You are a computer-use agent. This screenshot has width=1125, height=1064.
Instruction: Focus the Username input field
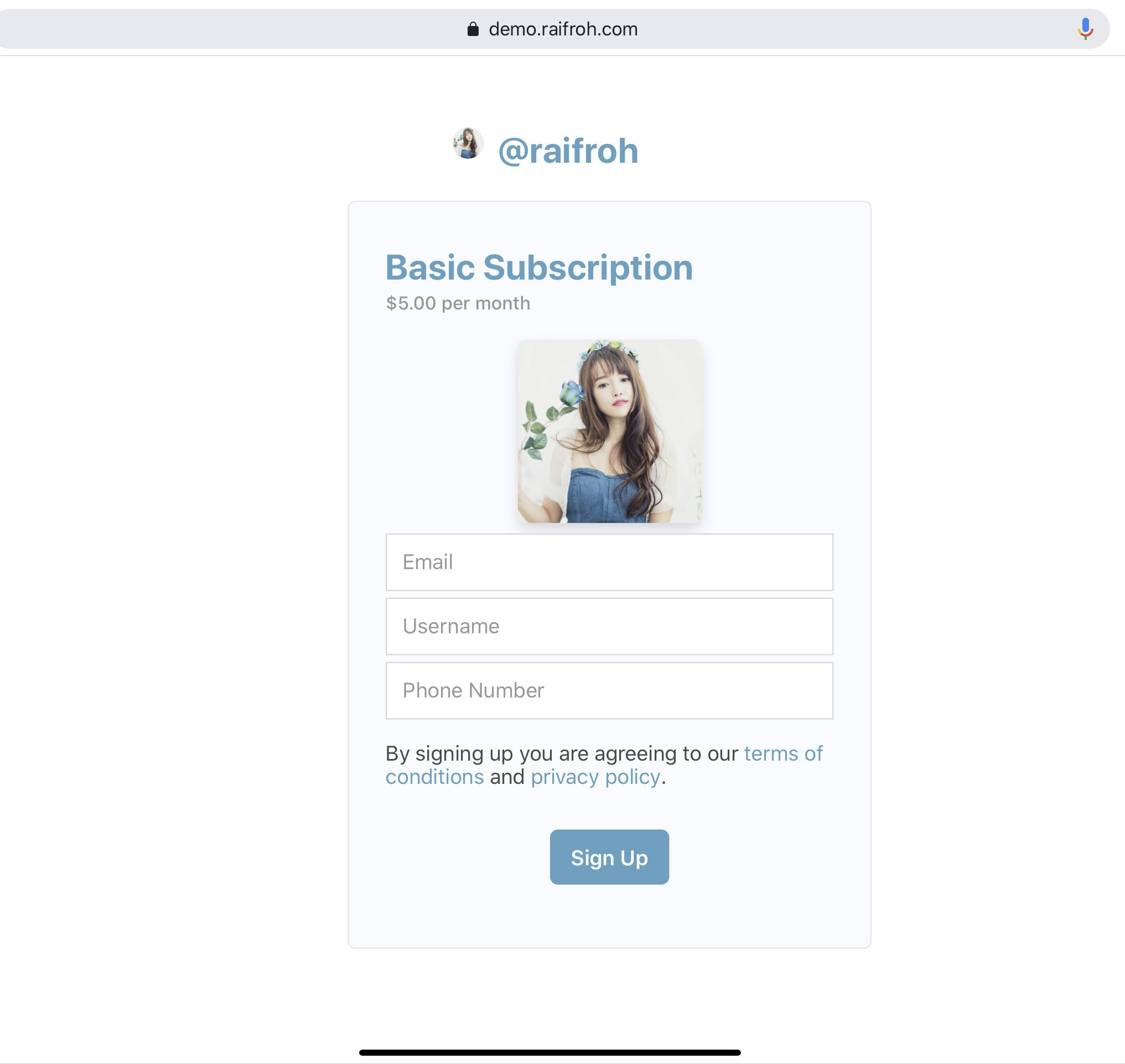coord(609,626)
